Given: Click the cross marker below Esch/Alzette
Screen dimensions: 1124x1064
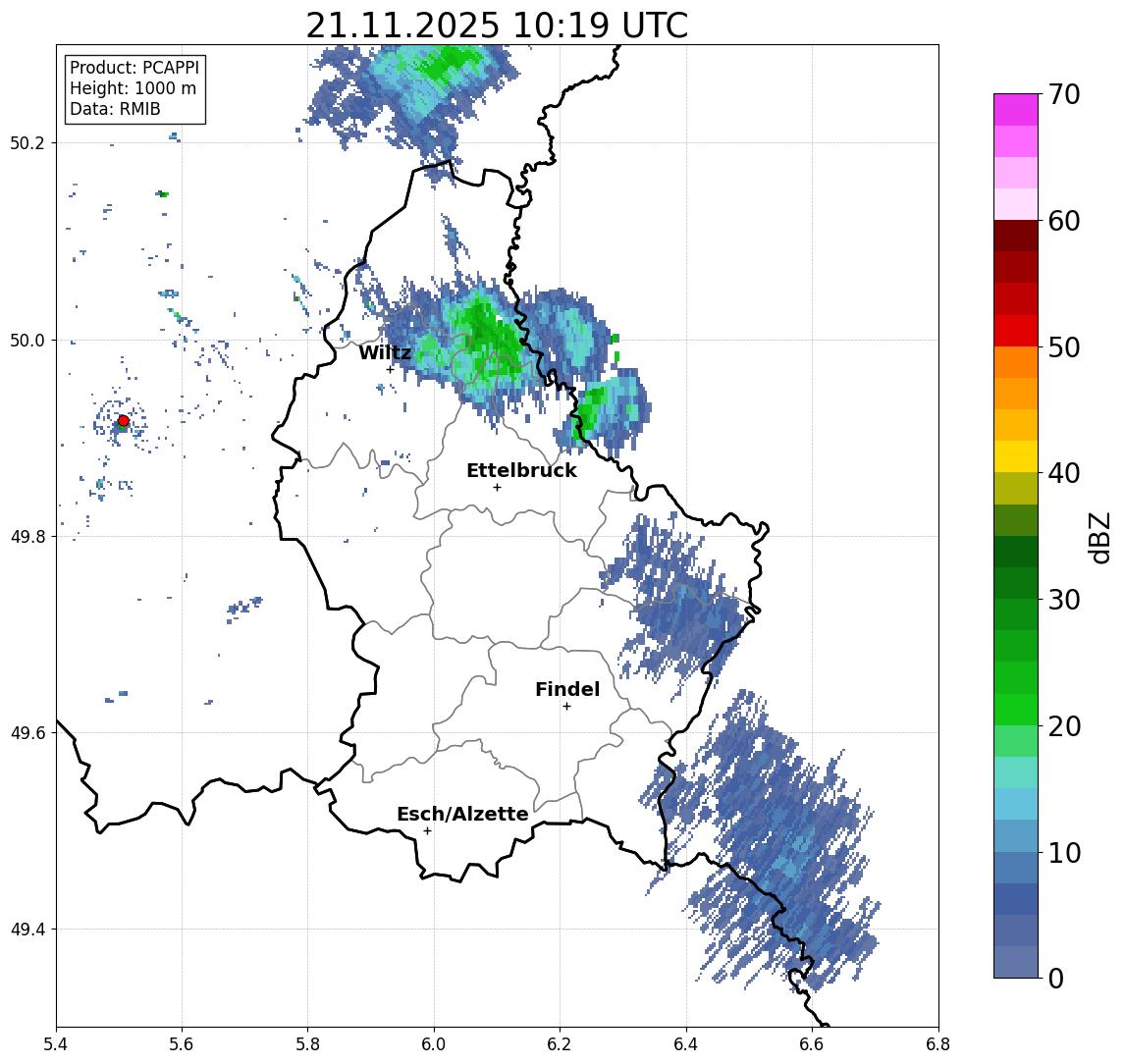Looking at the screenshot, I should coord(427,831).
